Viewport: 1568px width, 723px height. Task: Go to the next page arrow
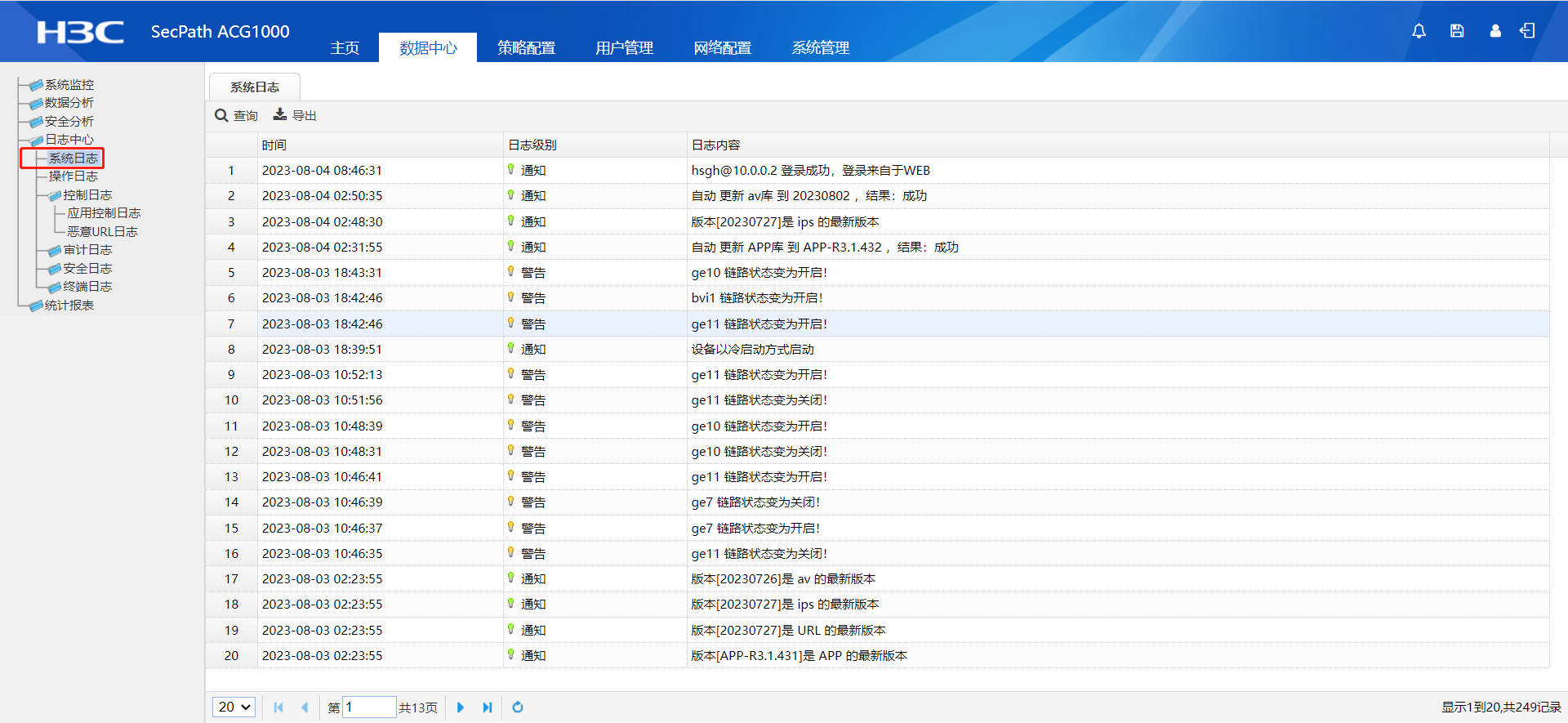pyautogui.click(x=461, y=707)
